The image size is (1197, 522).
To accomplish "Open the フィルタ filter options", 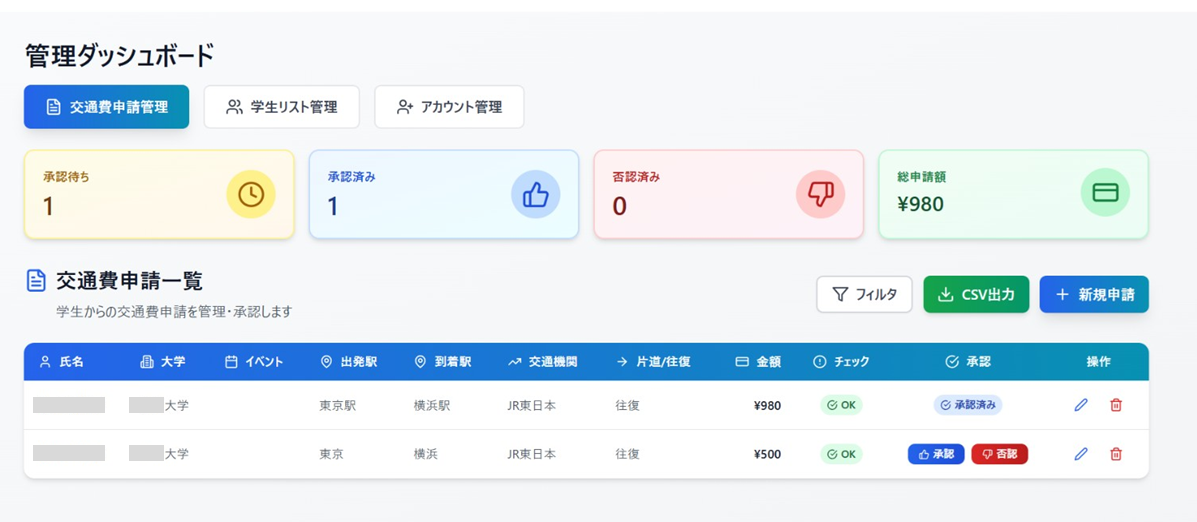I will (864, 295).
